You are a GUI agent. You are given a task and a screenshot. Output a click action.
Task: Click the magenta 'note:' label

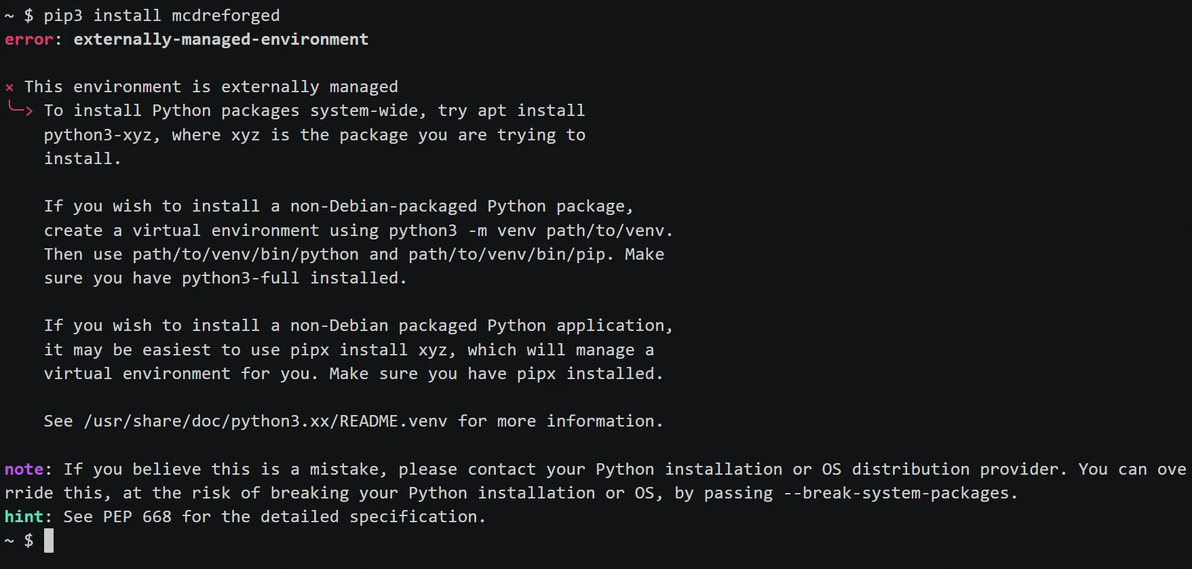(x=29, y=469)
